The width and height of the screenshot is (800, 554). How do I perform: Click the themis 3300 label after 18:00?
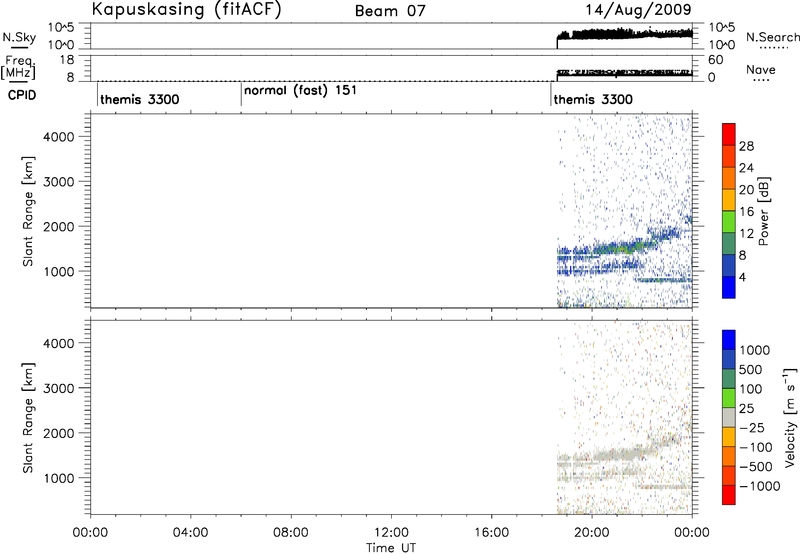(x=593, y=99)
